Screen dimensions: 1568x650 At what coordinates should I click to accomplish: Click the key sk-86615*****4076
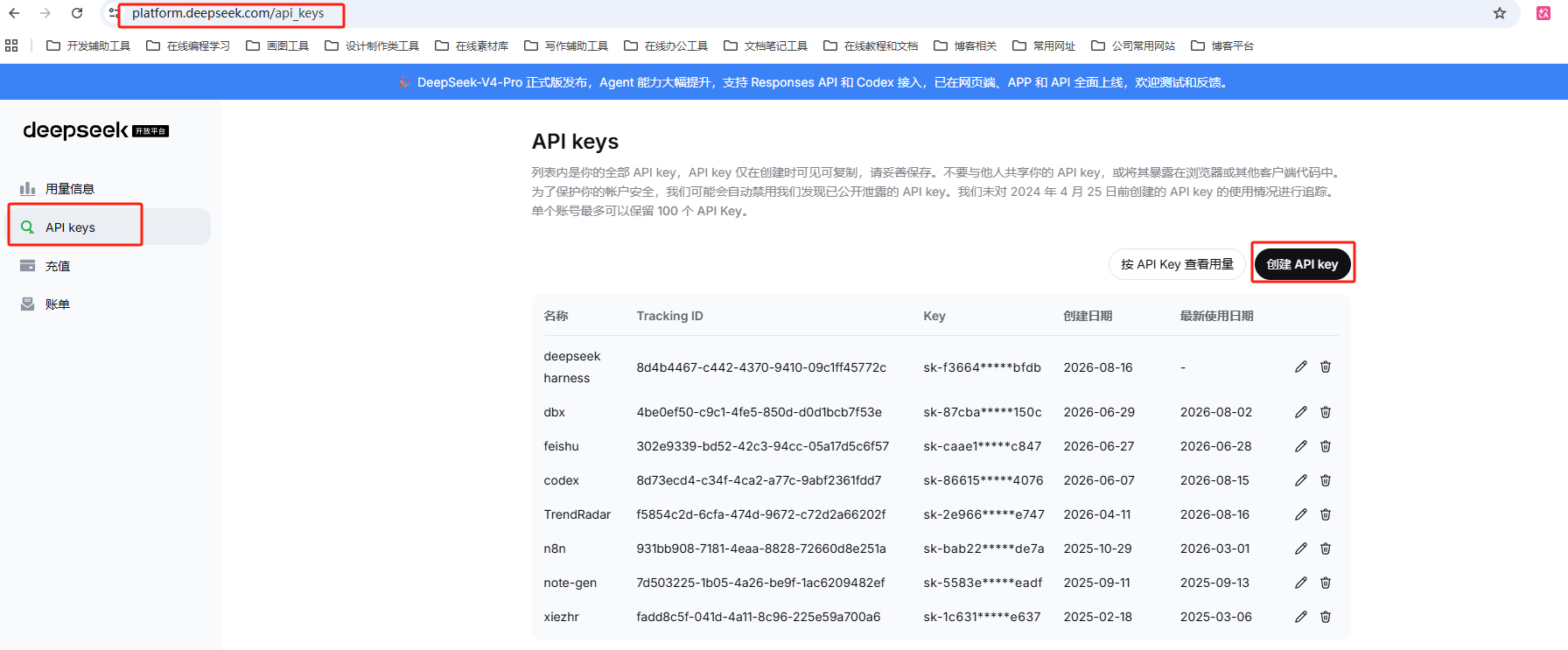point(983,480)
